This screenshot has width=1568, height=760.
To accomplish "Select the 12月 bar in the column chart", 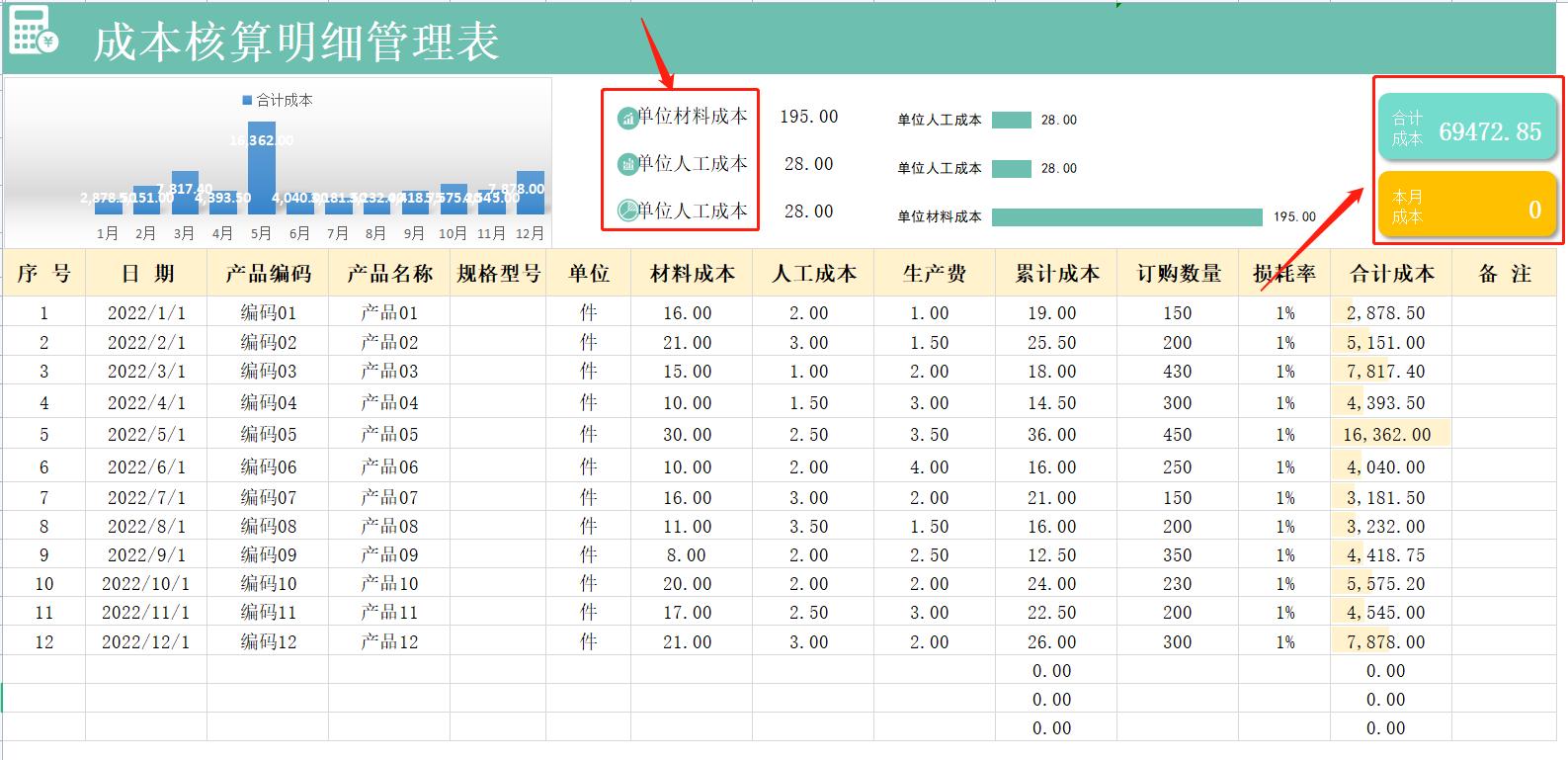I will point(531,193).
